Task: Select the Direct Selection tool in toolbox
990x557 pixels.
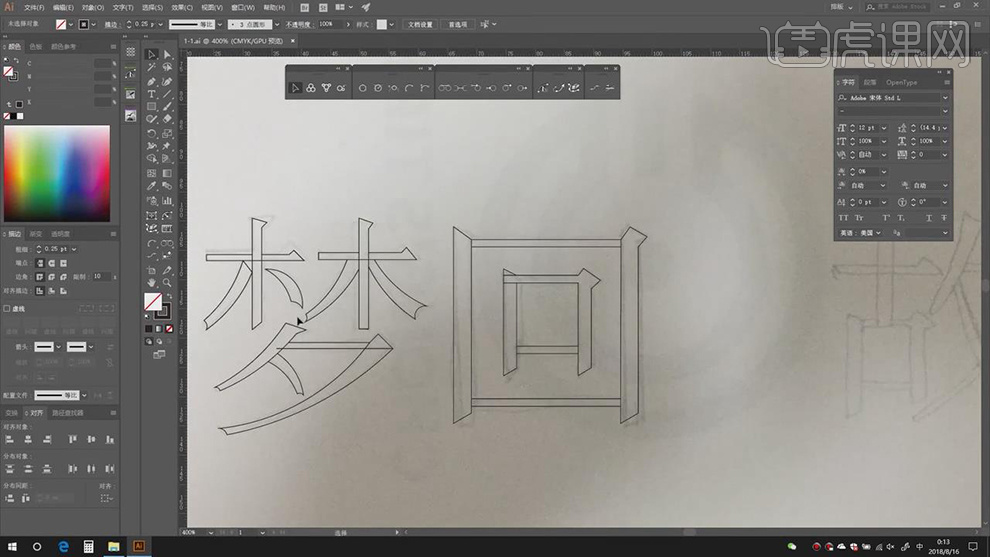Action: 167,55
